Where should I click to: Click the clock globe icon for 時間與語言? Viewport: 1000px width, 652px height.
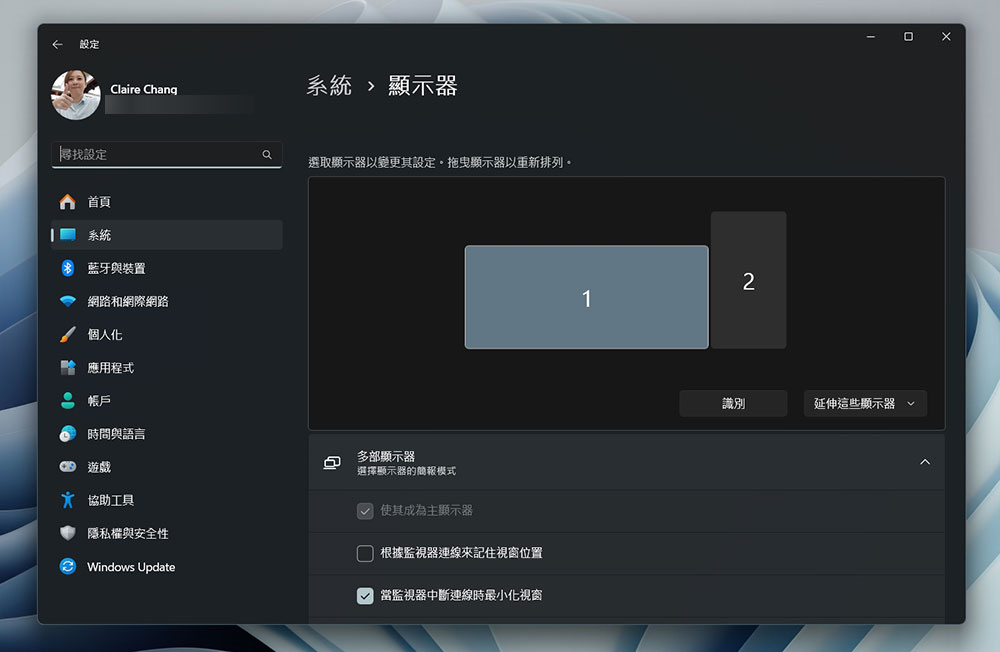[68, 434]
